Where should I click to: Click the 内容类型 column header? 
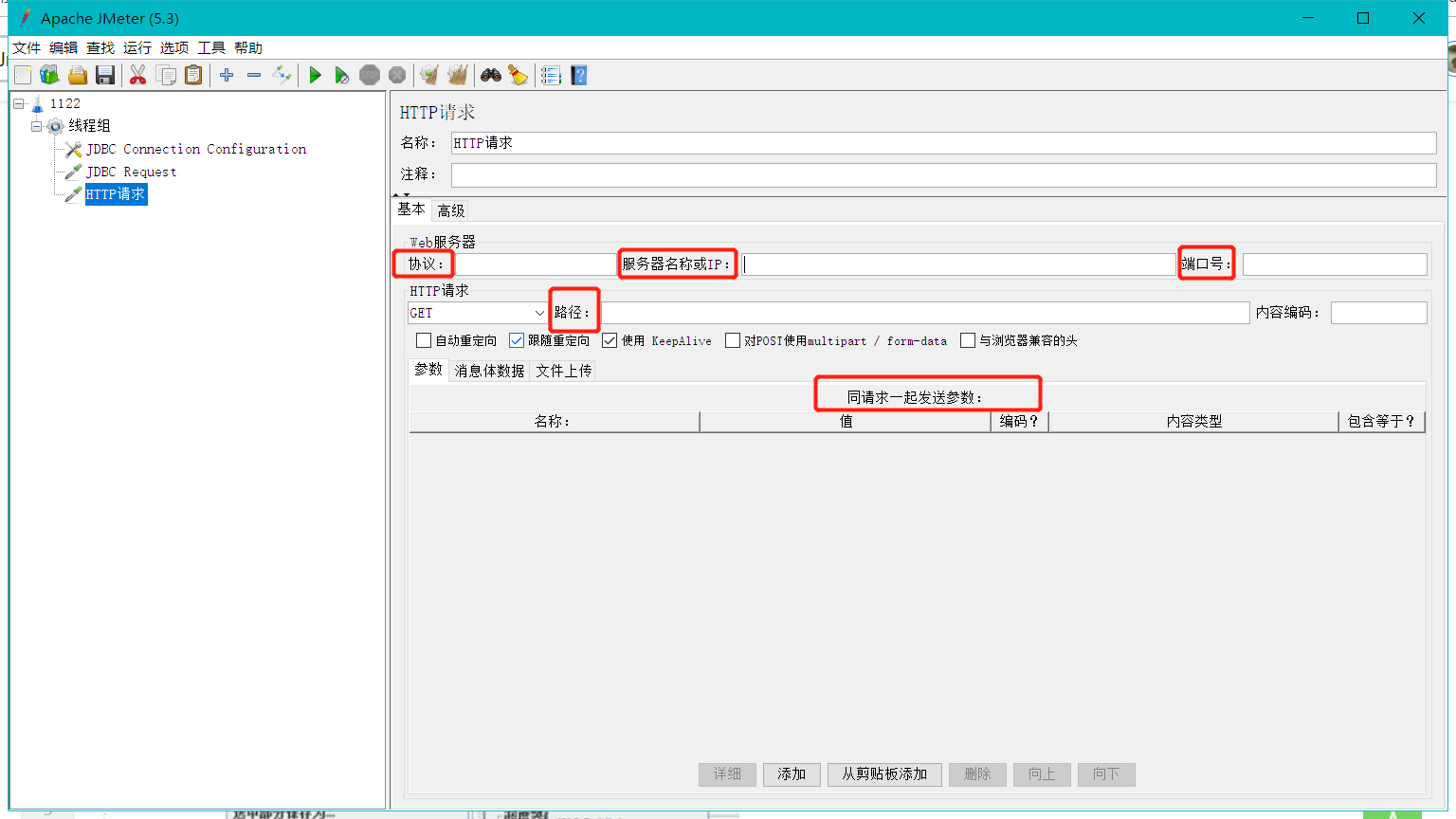(x=1193, y=422)
